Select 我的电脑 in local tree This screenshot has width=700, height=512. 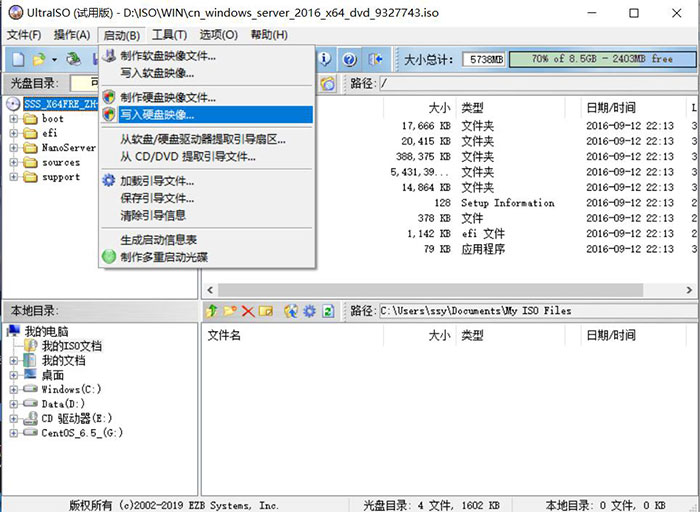pos(46,331)
